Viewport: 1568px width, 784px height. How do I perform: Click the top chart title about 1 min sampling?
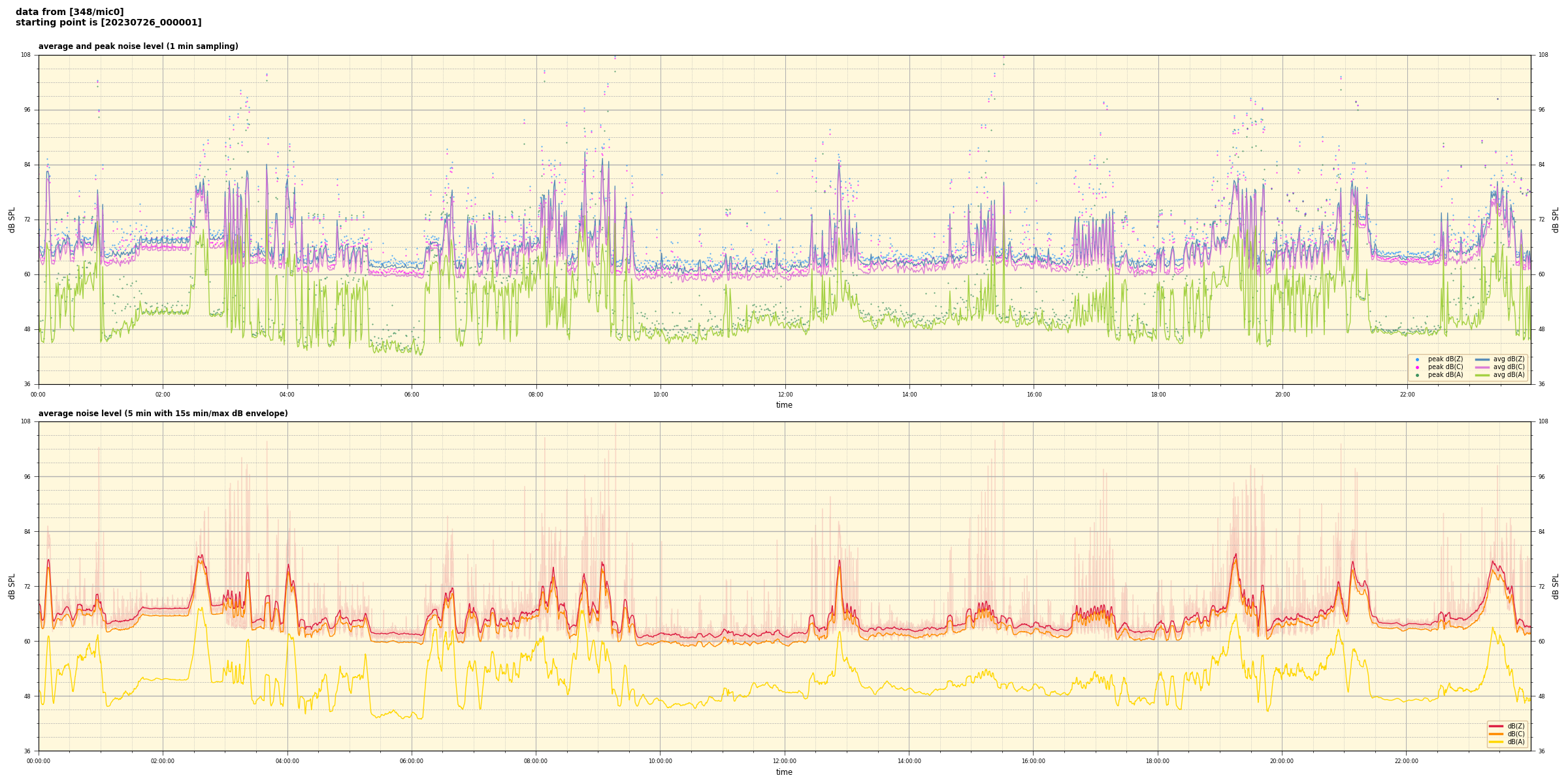tap(138, 46)
